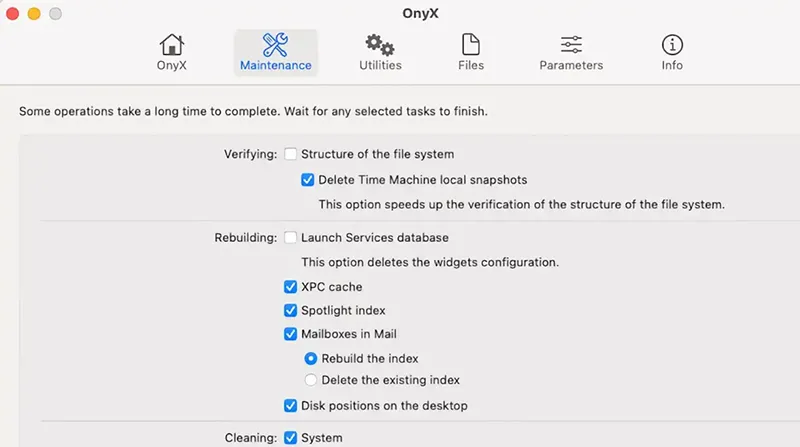Viewport: 800px width, 447px height.
Task: Uncheck Disk positions on the desktop
Action: pyautogui.click(x=291, y=406)
